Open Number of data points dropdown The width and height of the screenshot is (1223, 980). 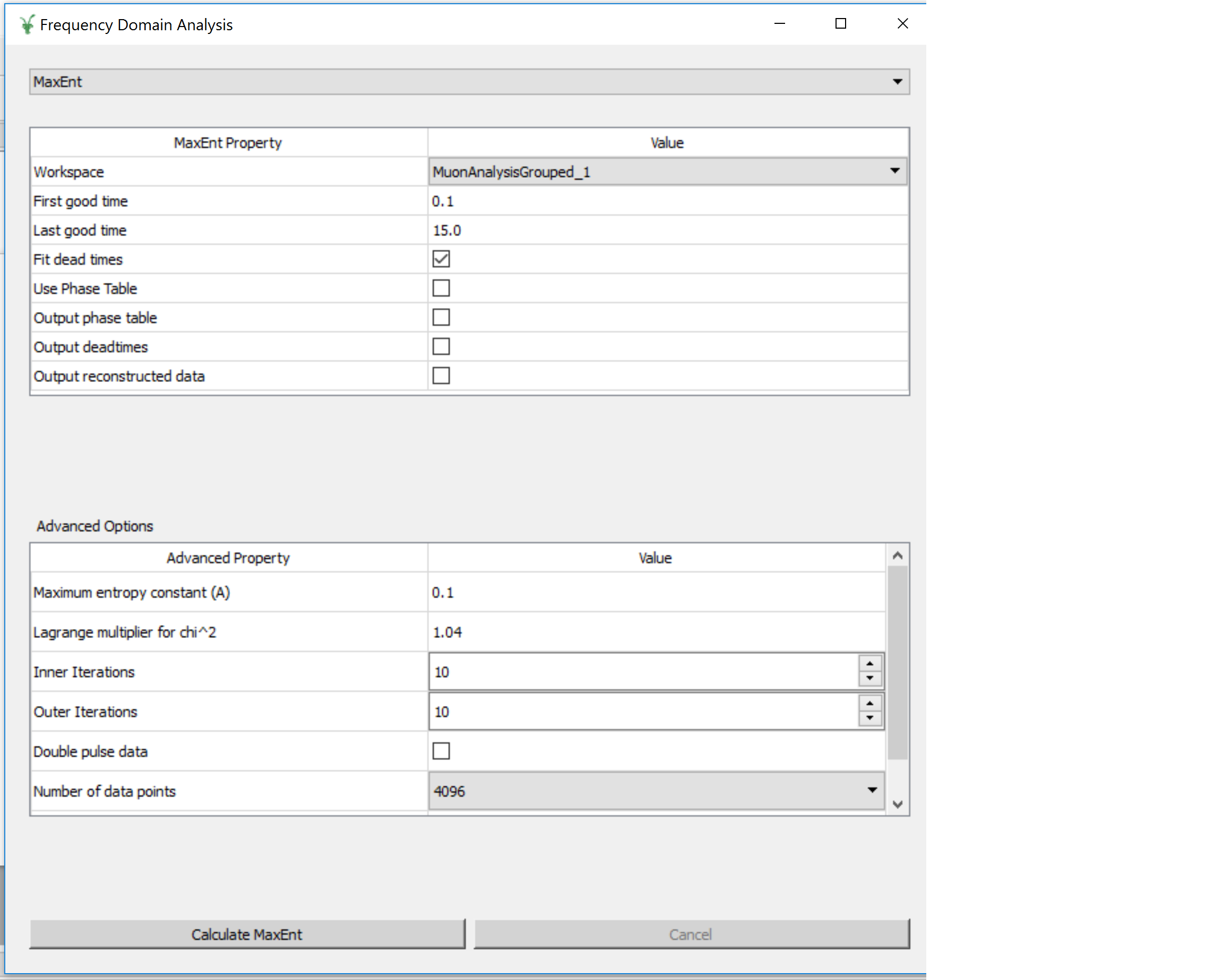[x=656, y=791]
